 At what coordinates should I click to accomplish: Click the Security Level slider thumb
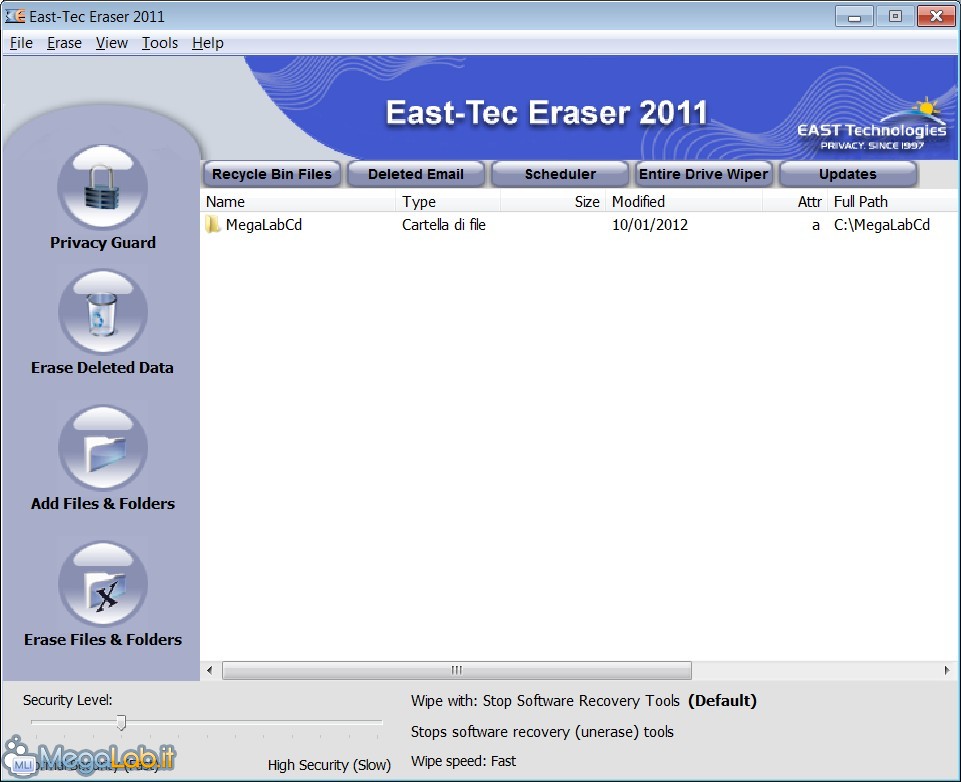(121, 723)
